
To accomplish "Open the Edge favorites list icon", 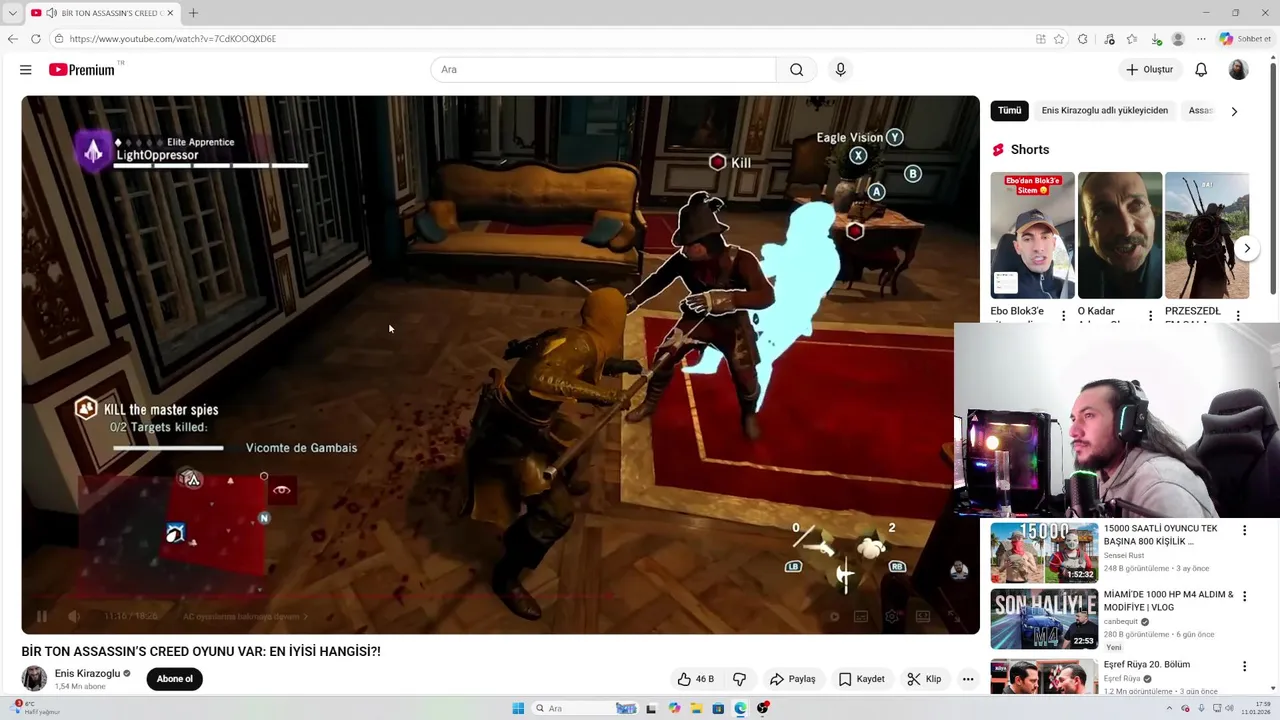I will click(1132, 39).
